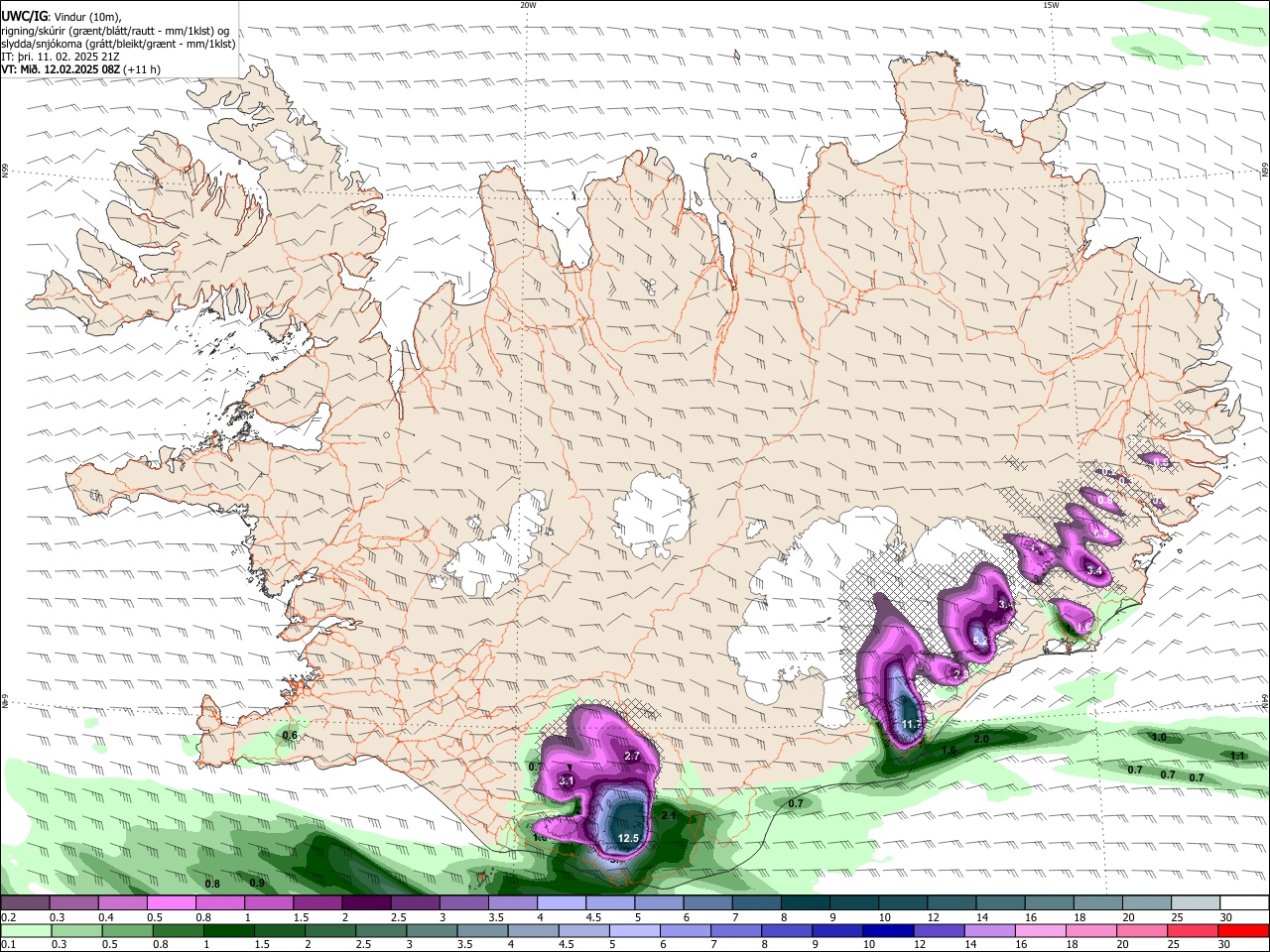
Task: Select the '2.7' value in the purple area
Action: click(631, 757)
